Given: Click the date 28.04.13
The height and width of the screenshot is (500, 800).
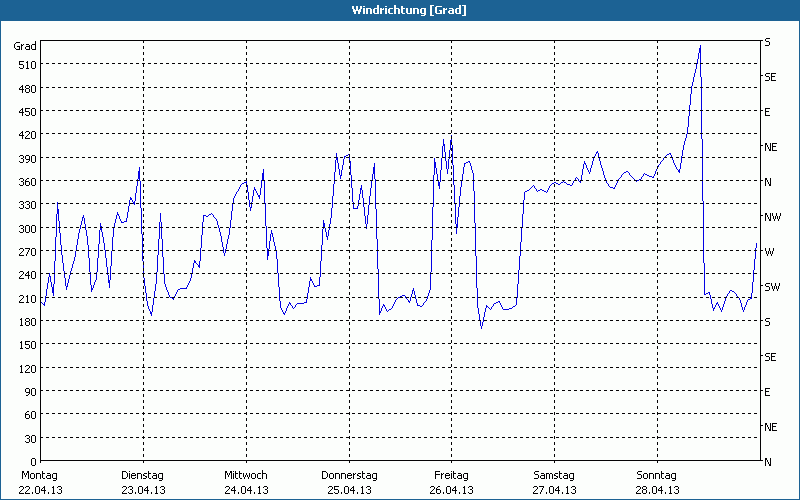Looking at the screenshot, I should pos(658,490).
